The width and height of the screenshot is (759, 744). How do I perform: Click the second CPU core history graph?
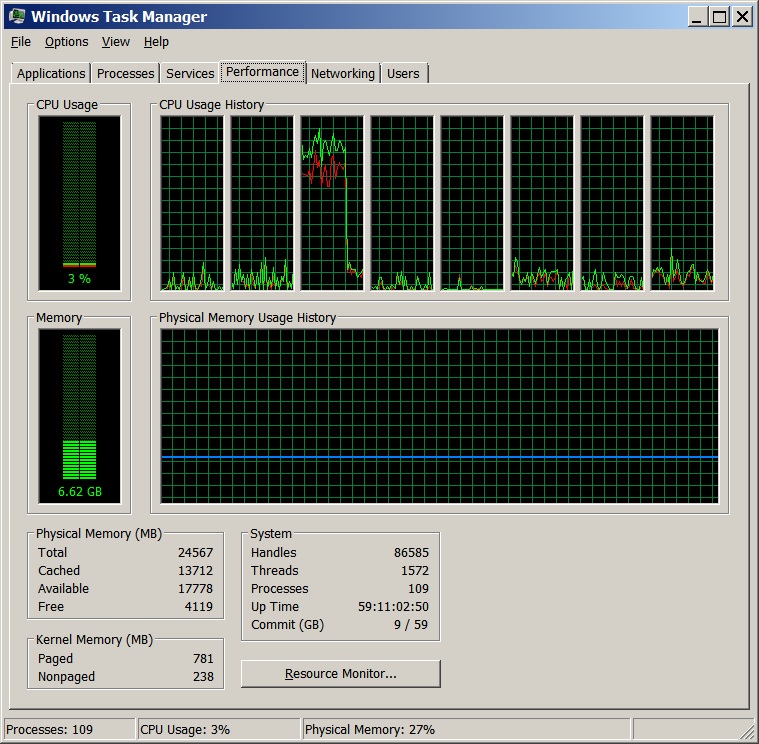262,203
